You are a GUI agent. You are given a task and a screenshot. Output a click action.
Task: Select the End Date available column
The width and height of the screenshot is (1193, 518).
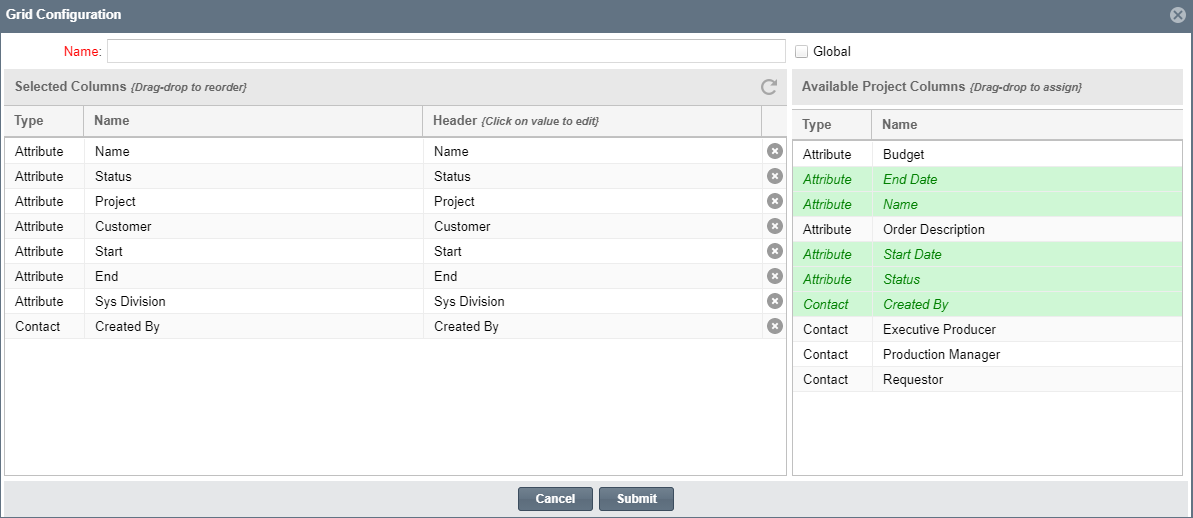pyautogui.click(x=988, y=180)
